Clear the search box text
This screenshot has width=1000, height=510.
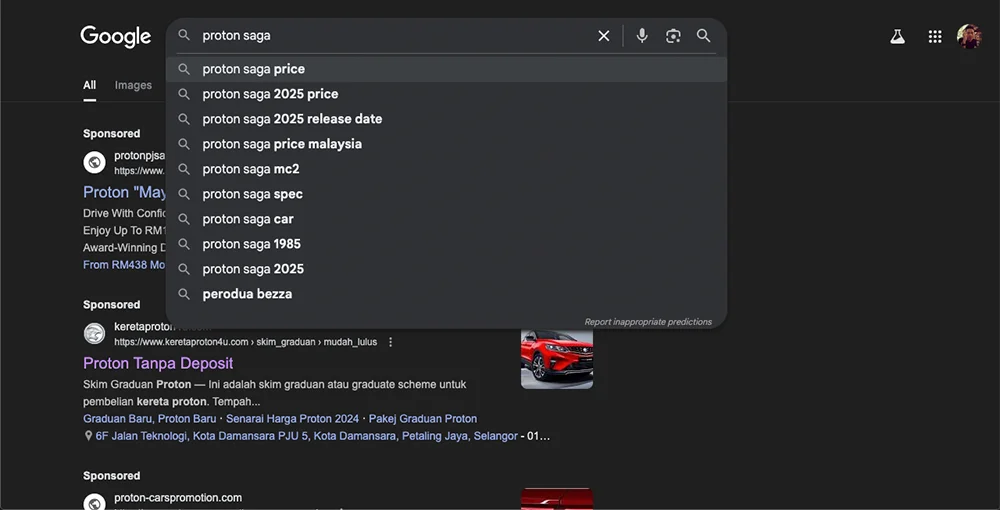604,36
